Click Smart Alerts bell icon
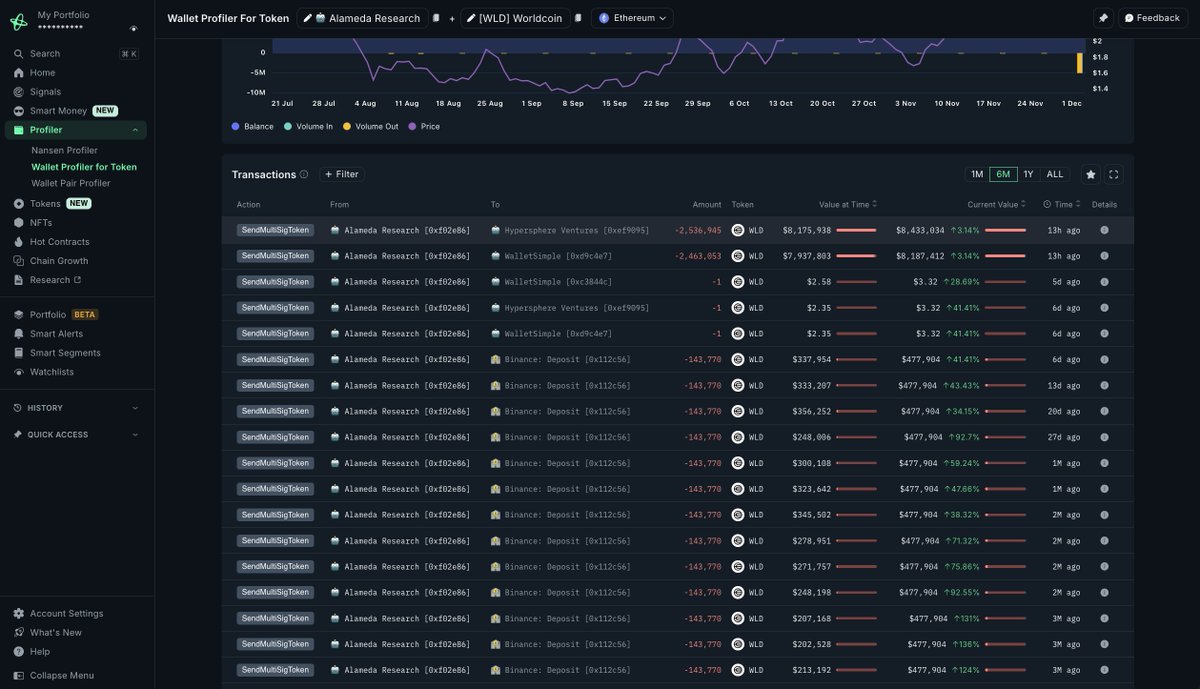 pyautogui.click(x=19, y=334)
